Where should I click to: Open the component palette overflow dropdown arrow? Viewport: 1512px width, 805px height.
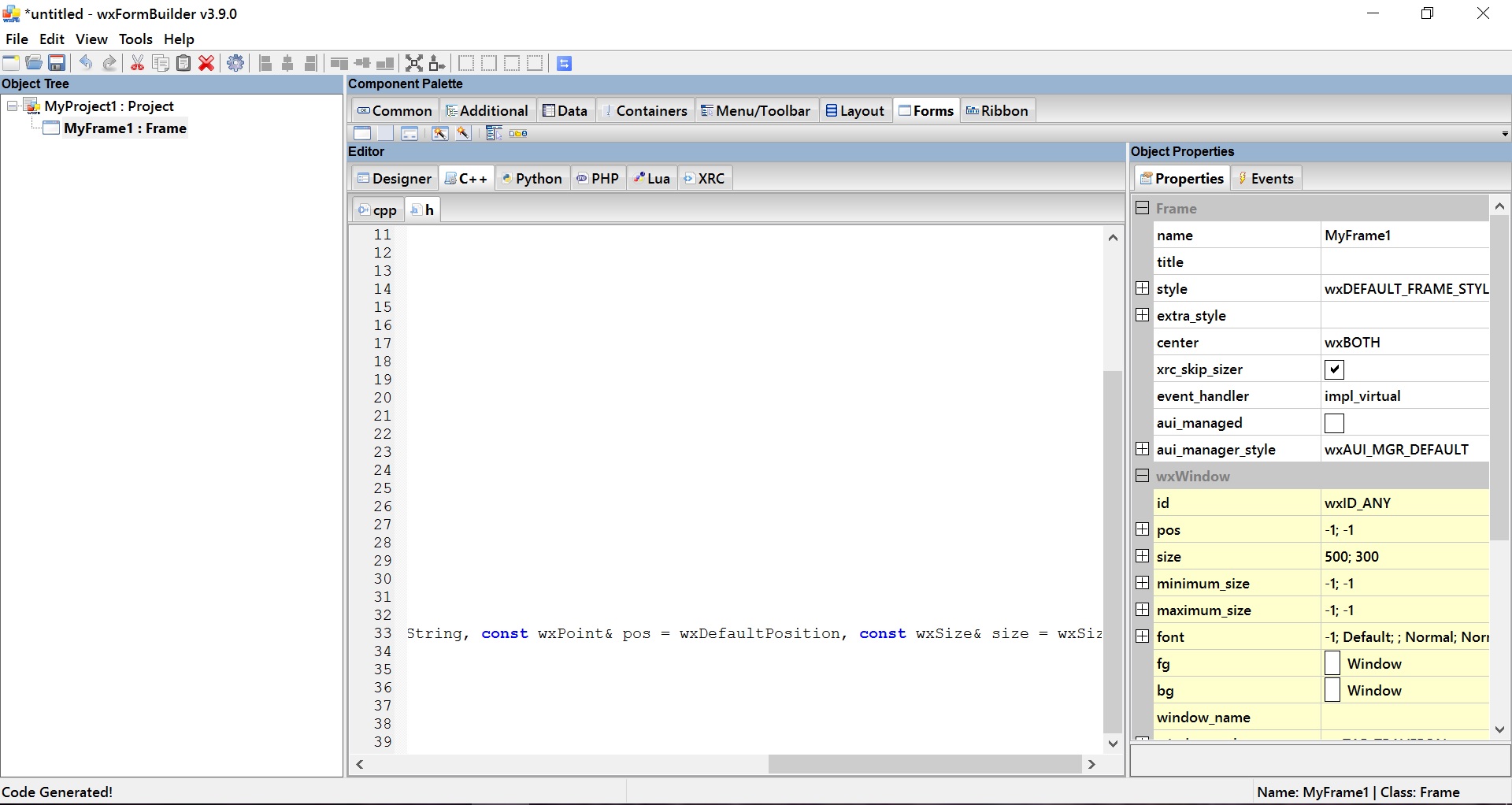[x=1505, y=134]
